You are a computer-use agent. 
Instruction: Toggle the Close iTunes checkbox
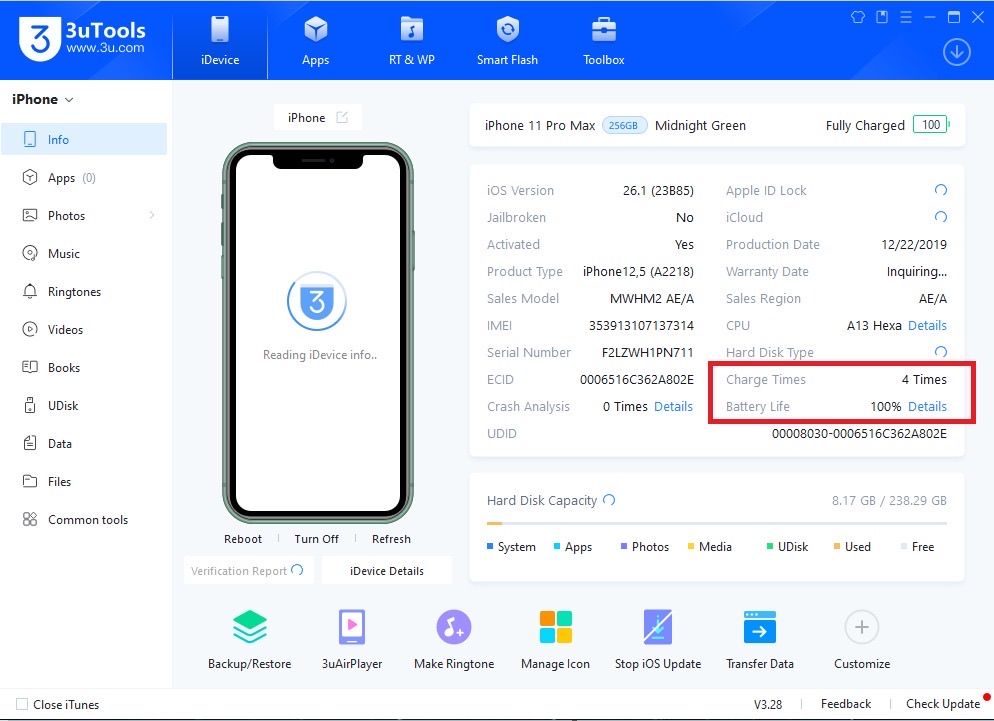pos(22,704)
